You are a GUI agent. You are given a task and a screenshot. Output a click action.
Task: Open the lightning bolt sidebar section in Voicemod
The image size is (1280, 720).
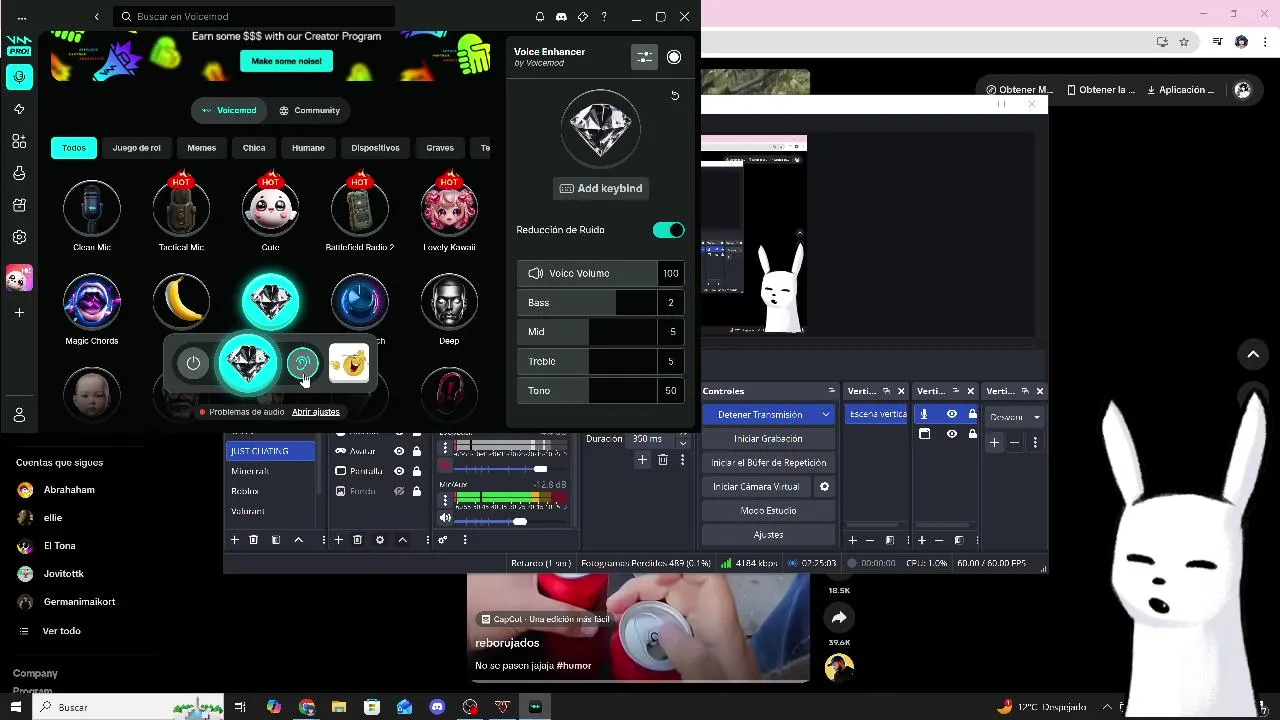tap(20, 109)
